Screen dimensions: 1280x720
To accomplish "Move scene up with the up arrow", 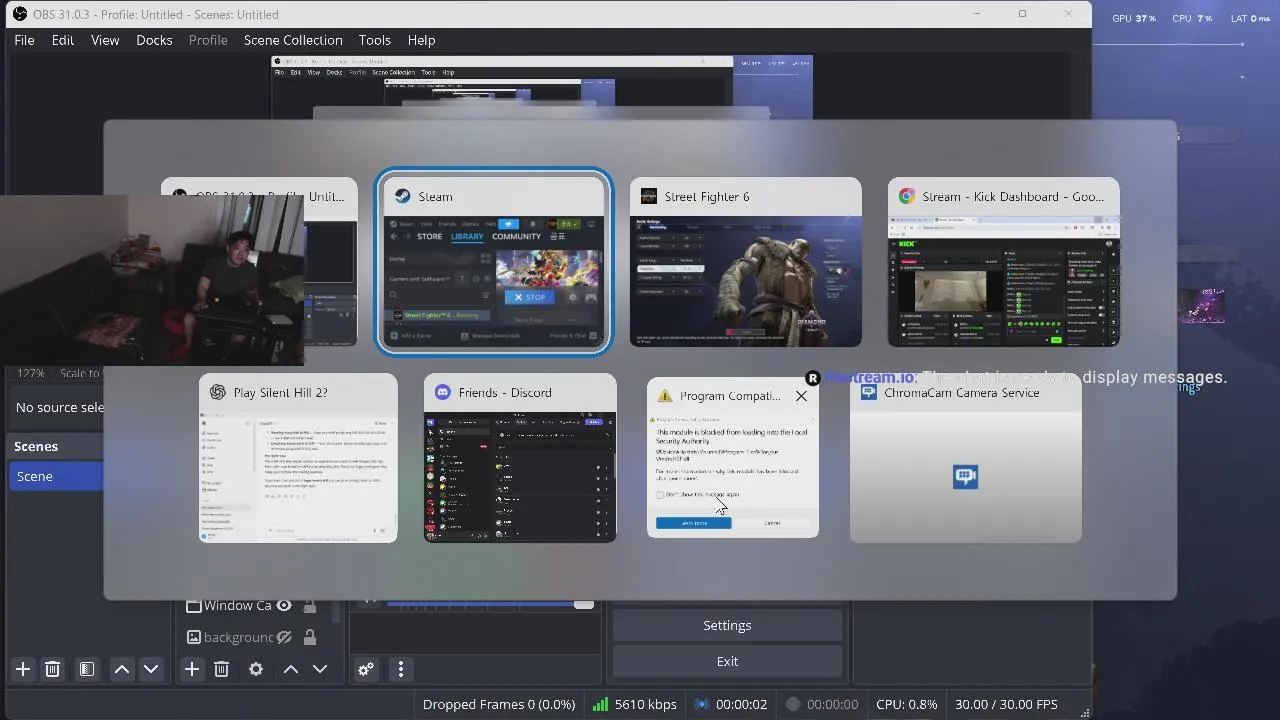I will coord(121,669).
